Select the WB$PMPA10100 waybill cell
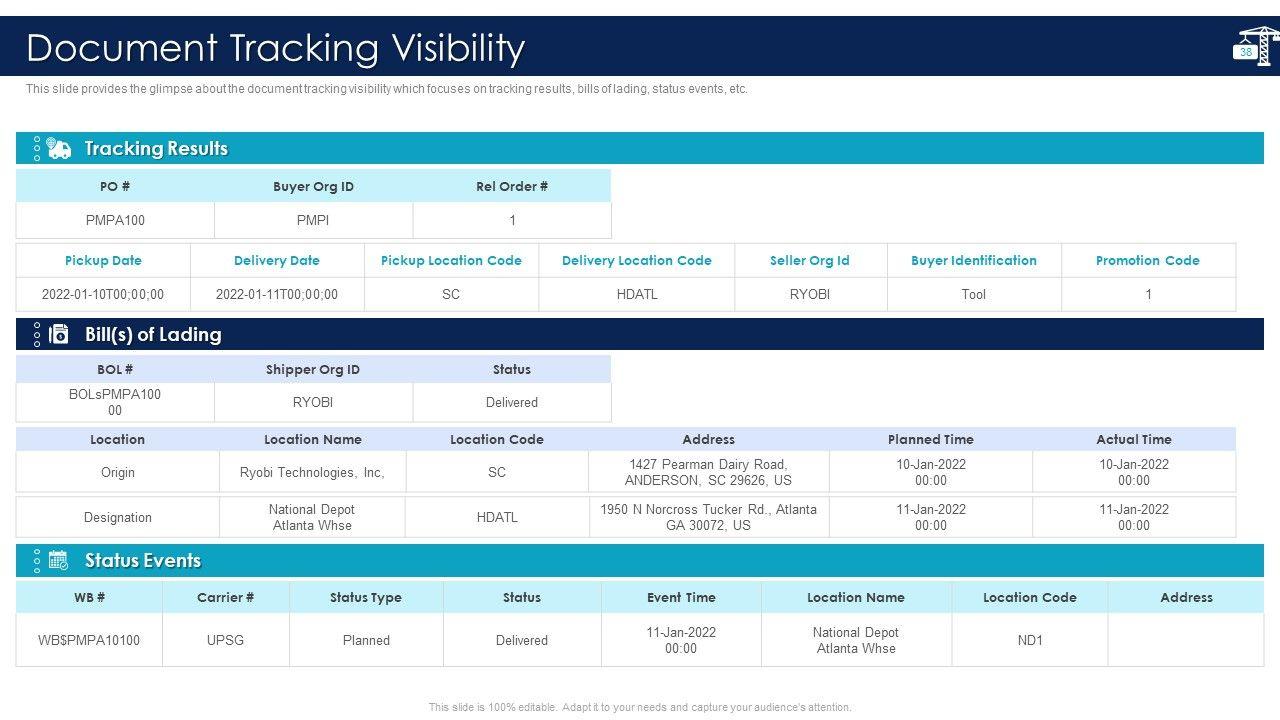Image resolution: width=1280 pixels, height=720 pixels. click(x=89, y=640)
